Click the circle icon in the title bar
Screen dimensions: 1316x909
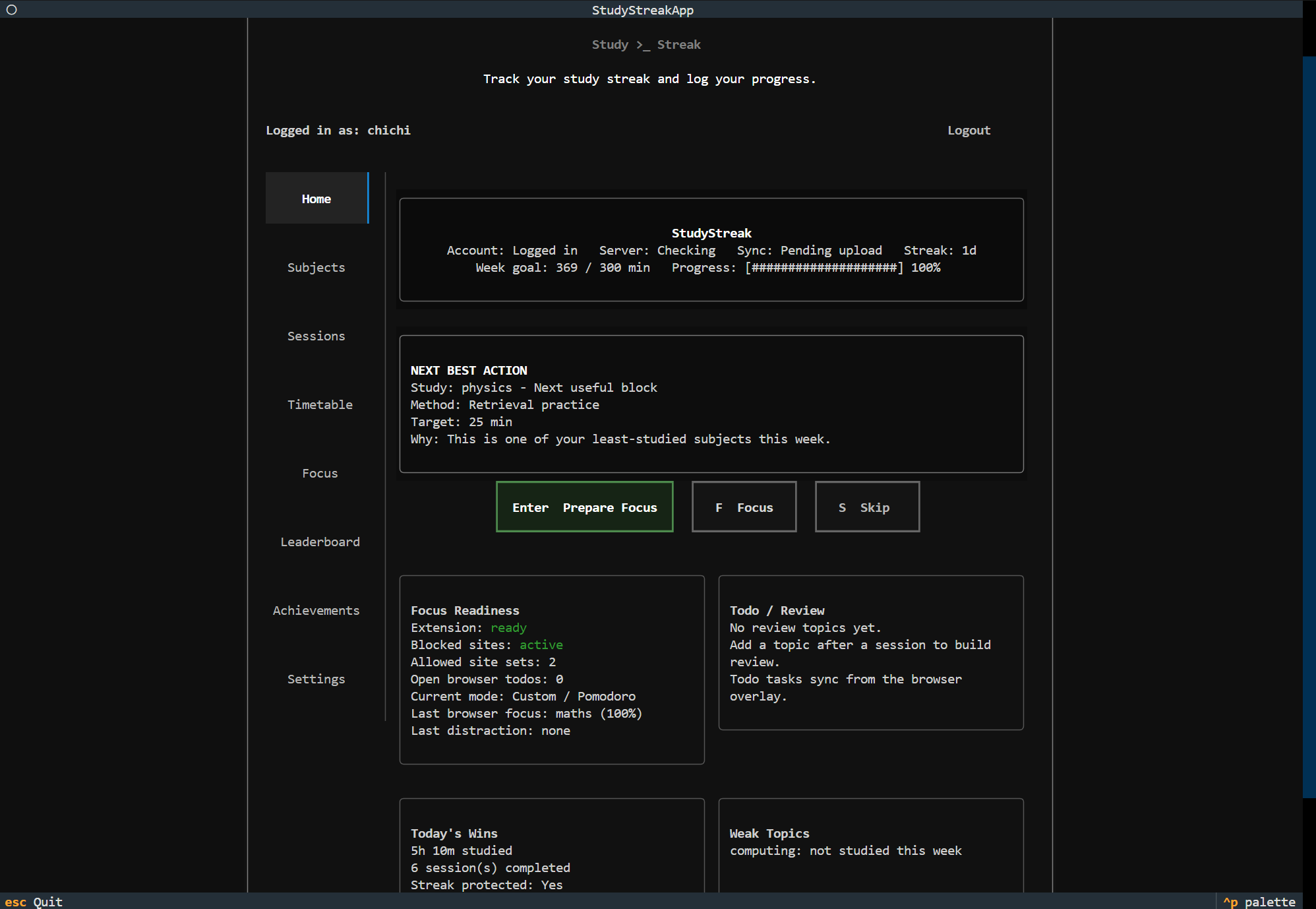(x=11, y=10)
